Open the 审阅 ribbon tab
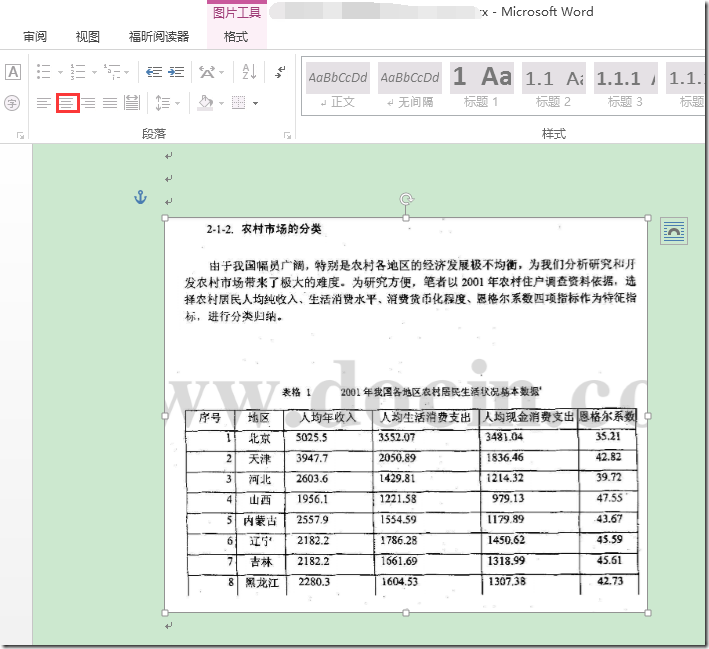The height and width of the screenshot is (649, 709). tap(35, 37)
